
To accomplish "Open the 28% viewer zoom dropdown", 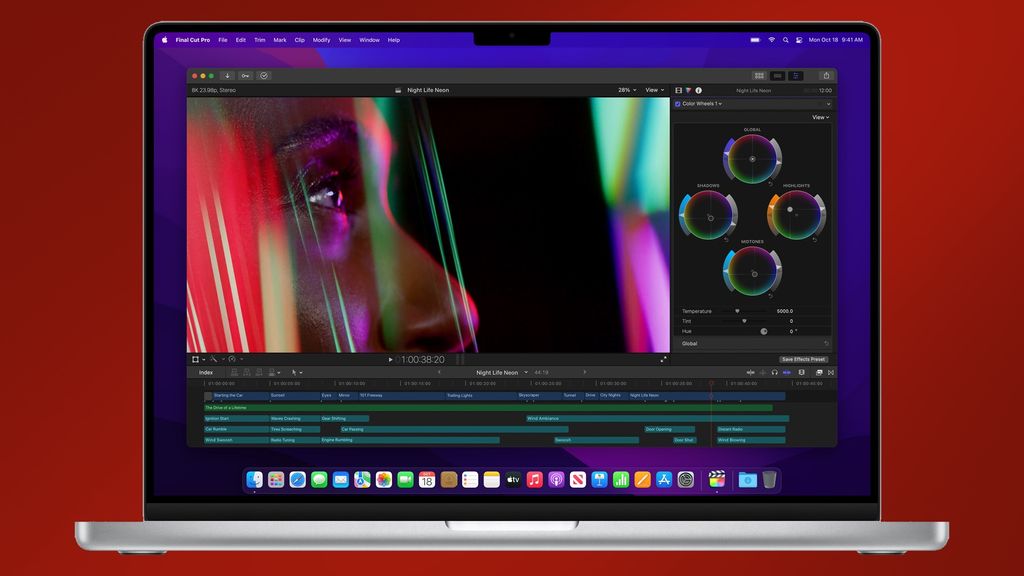I will [x=624, y=89].
